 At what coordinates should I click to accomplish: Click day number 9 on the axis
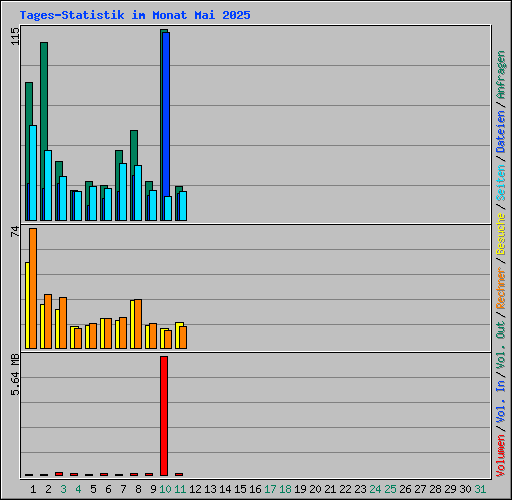153,489
